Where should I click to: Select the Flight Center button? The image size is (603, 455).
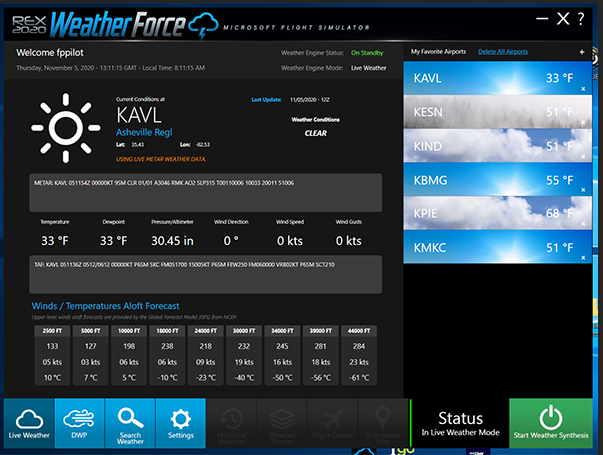332,423
